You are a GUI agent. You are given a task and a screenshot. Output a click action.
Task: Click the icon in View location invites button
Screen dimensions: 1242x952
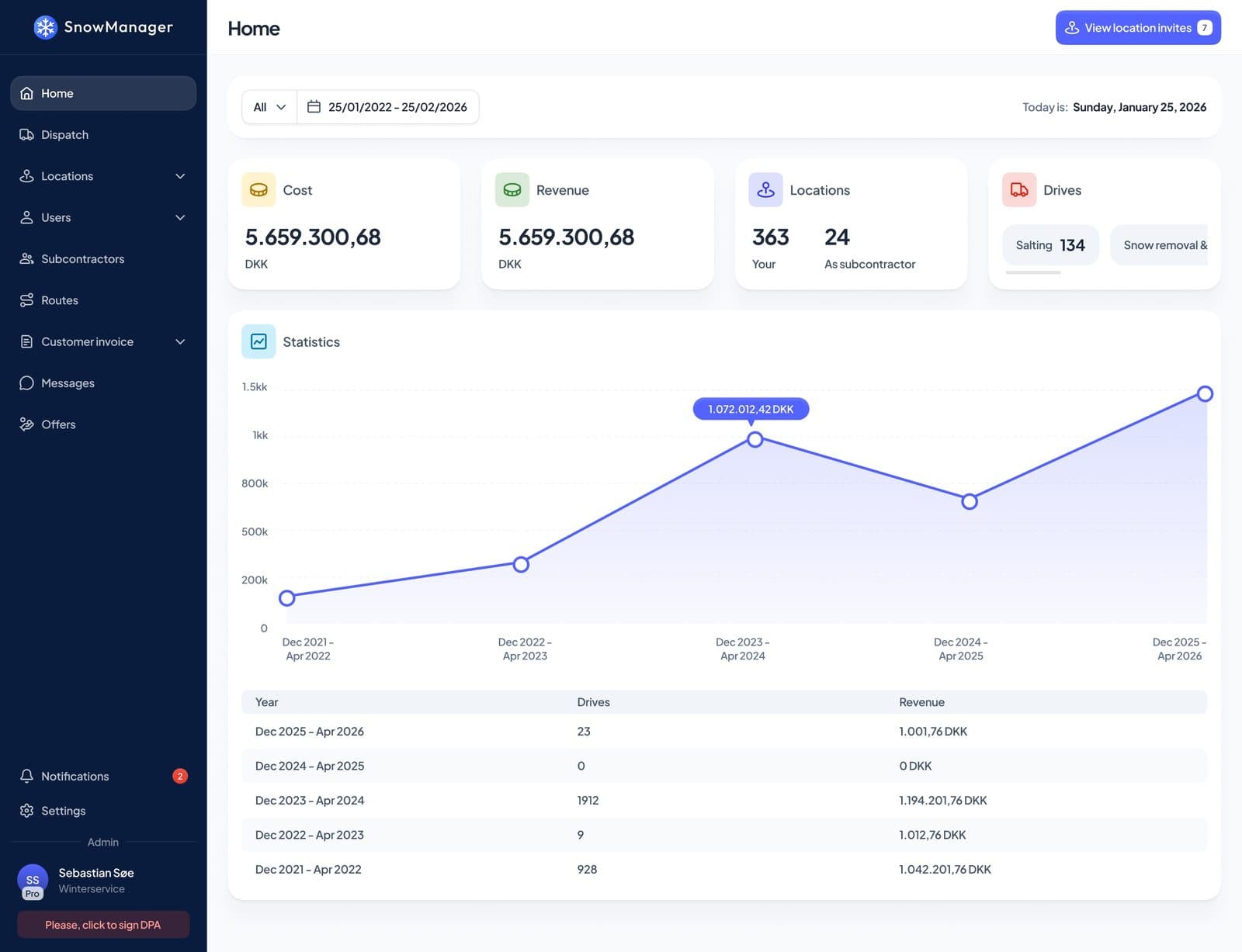(1072, 28)
